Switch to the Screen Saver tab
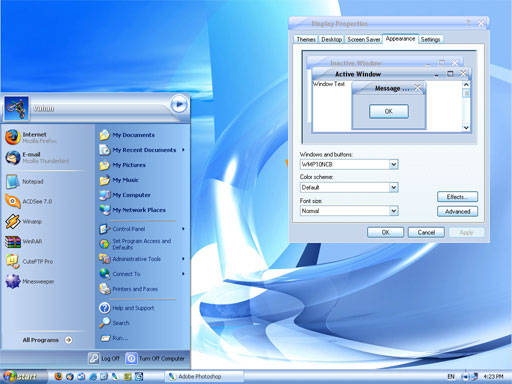This screenshot has height=384, width=512. point(363,39)
